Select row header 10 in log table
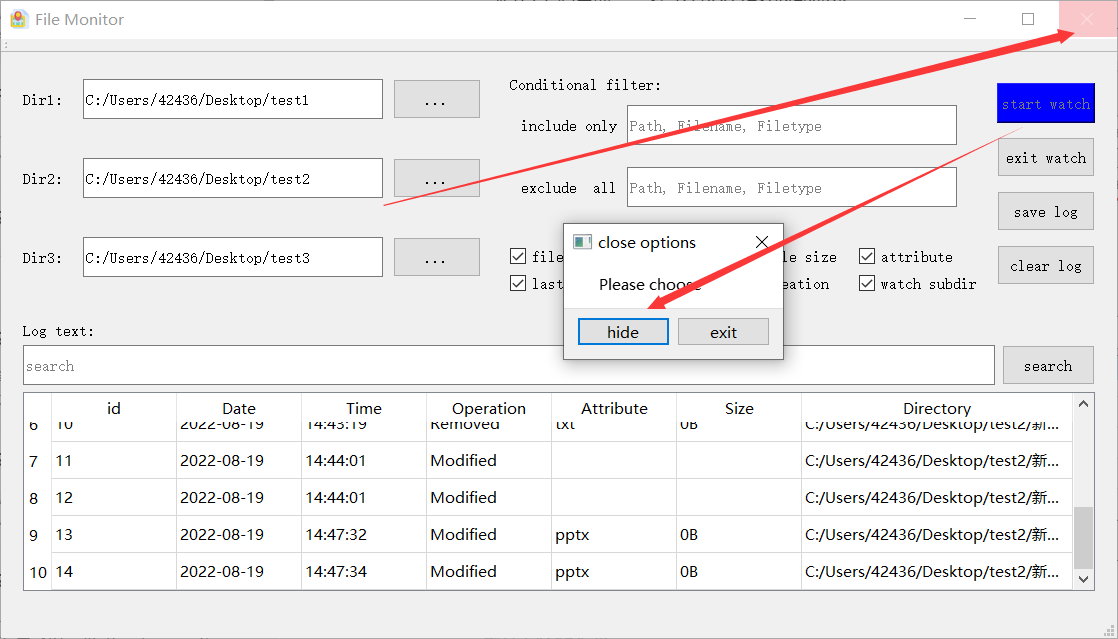This screenshot has height=639, width=1118. click(x=37, y=572)
